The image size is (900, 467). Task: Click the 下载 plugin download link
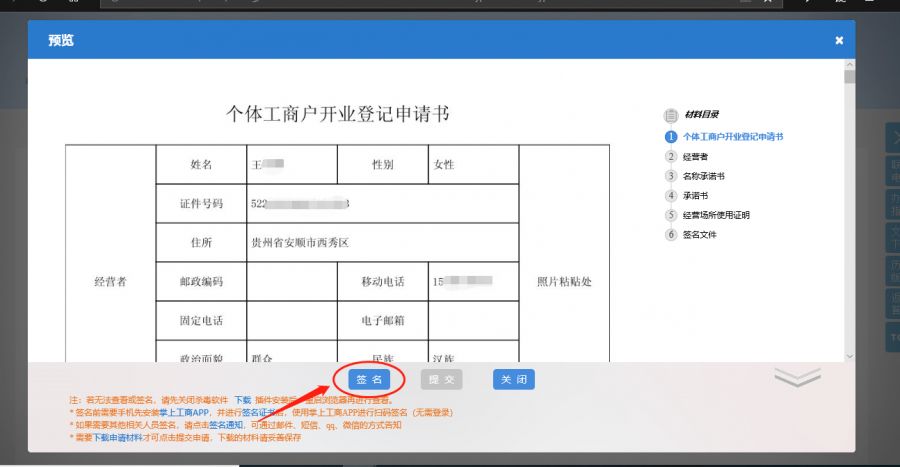tap(243, 400)
